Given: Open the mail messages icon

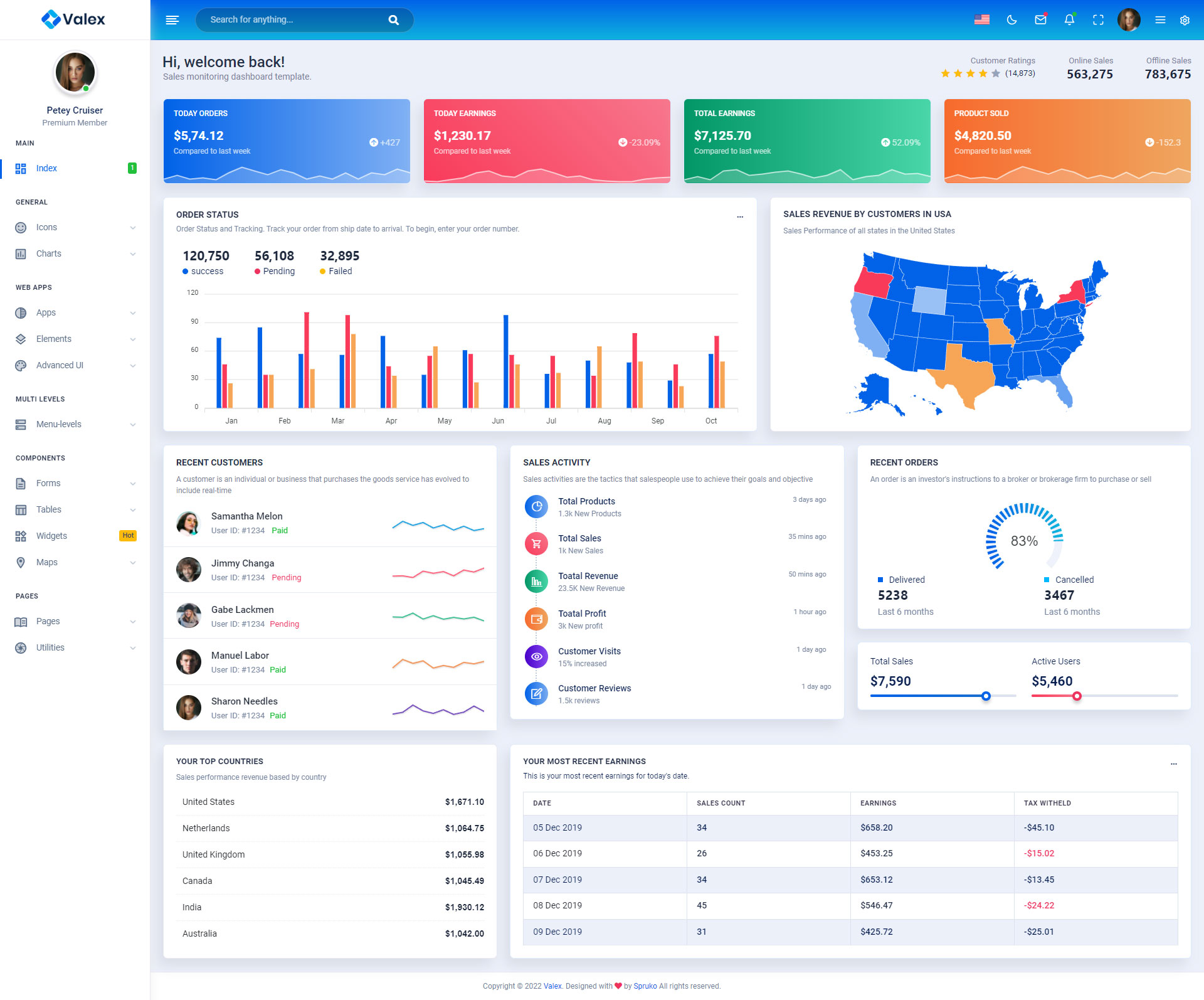Looking at the screenshot, I should click(1040, 20).
